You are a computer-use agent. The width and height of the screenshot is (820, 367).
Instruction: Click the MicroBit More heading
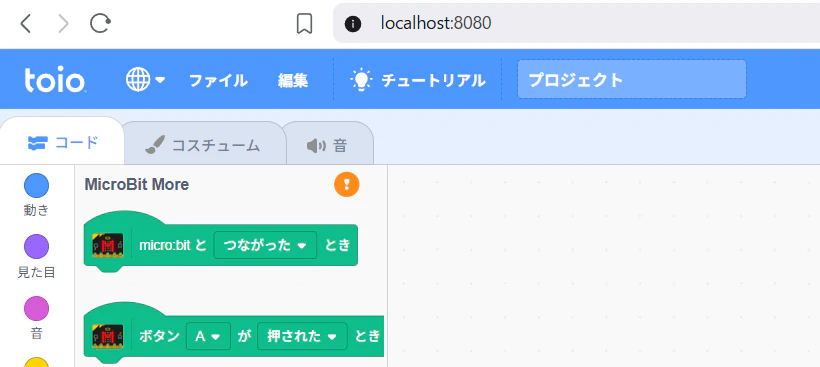[x=136, y=185]
